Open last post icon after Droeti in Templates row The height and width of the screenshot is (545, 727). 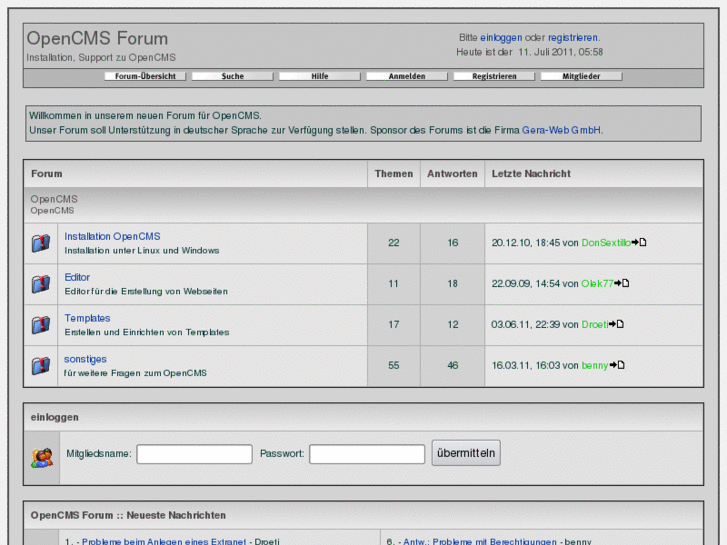(x=616, y=324)
